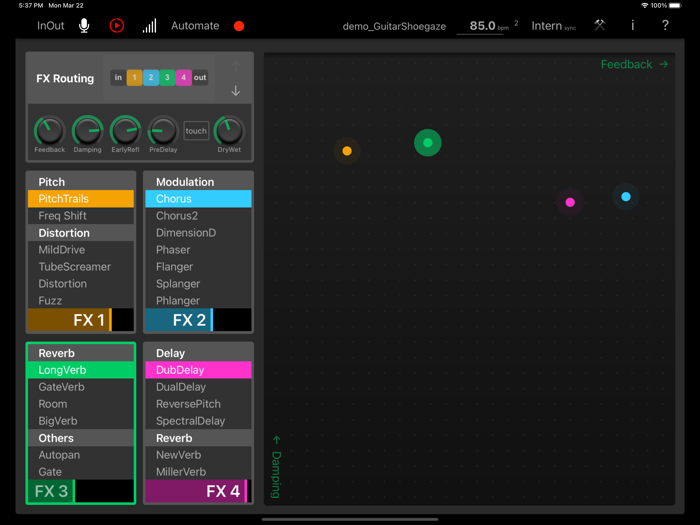Adjust the Damping knob
700x525 pixels.
tap(88, 131)
